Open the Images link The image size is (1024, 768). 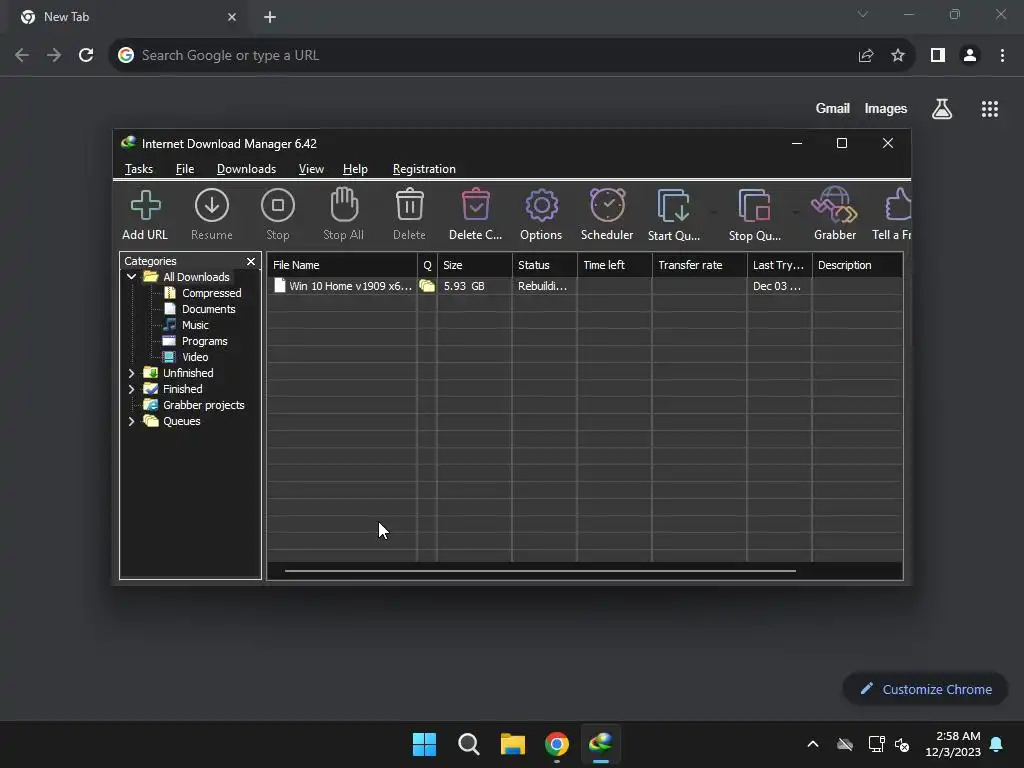coord(886,108)
